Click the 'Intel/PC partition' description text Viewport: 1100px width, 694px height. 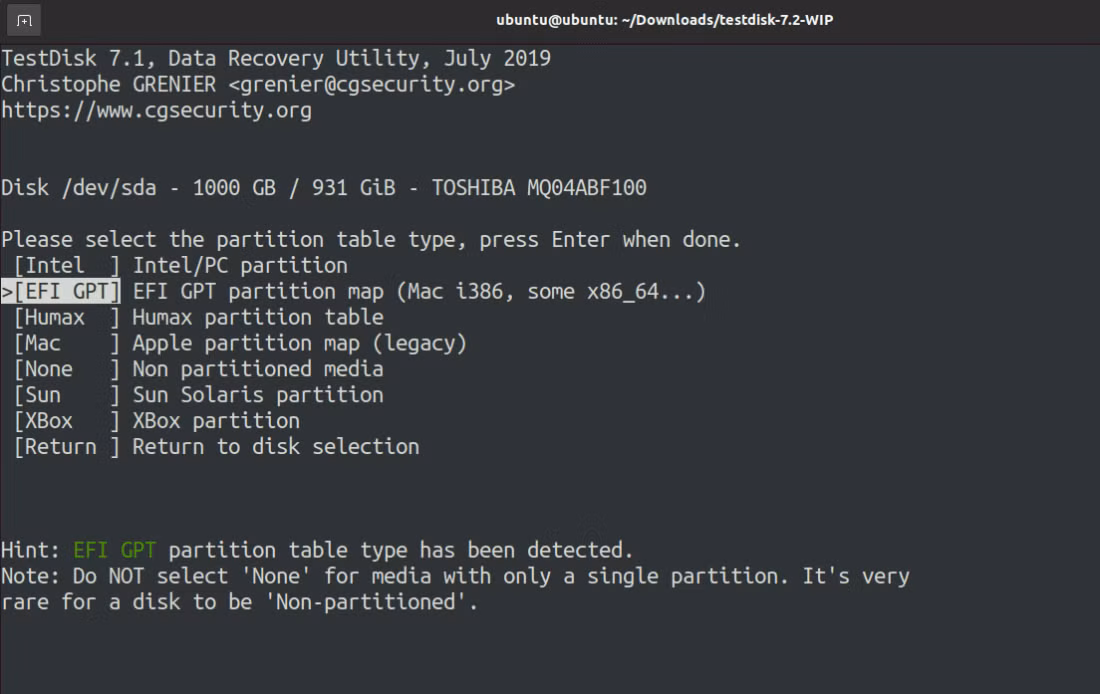[x=241, y=265]
